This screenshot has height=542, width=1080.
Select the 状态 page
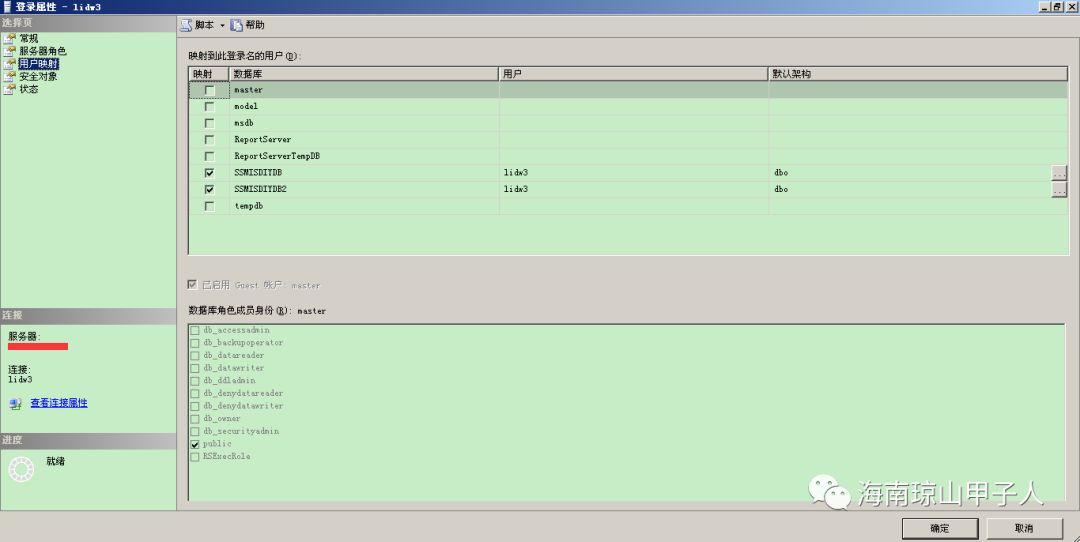[x=28, y=89]
